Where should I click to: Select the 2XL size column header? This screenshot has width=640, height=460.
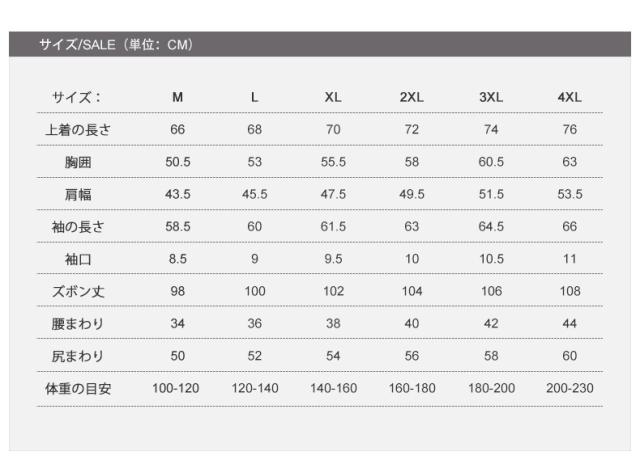[x=412, y=97]
